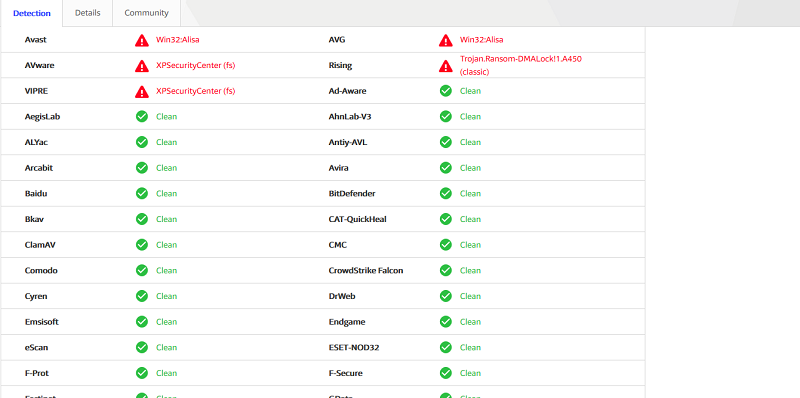Screen dimensions: 800x398
Task: Click the red warning icon beside VIPRE
Action: tap(142, 91)
